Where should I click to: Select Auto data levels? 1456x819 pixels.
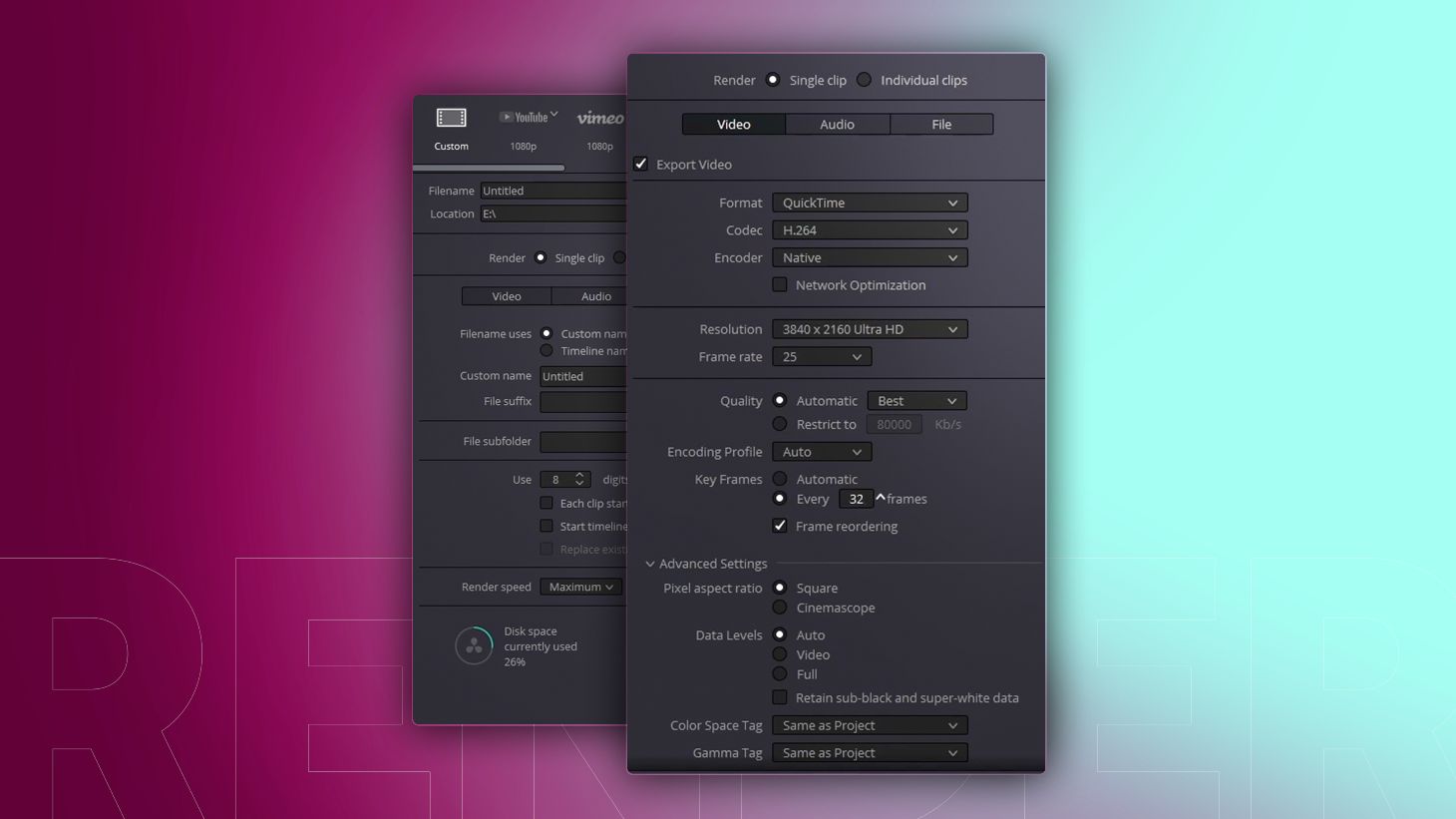780,634
